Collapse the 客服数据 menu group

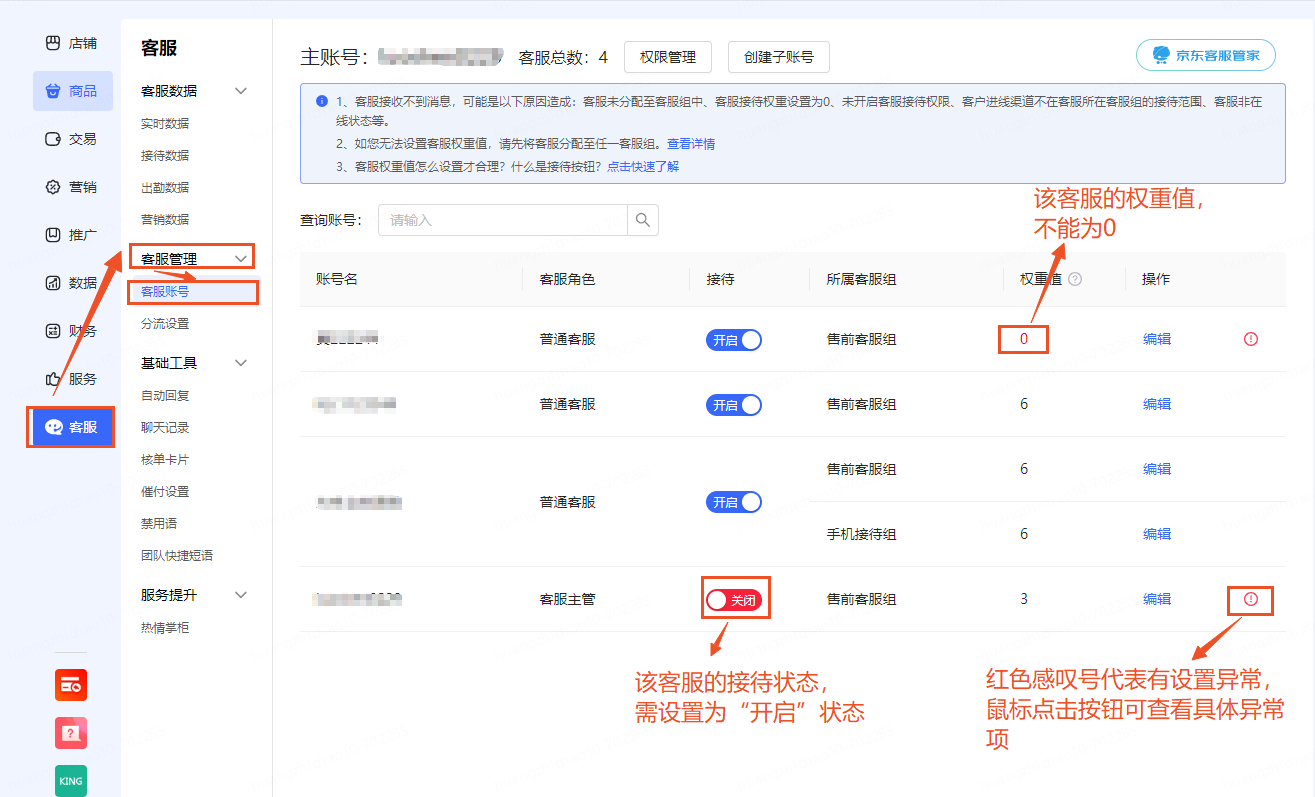[240, 91]
